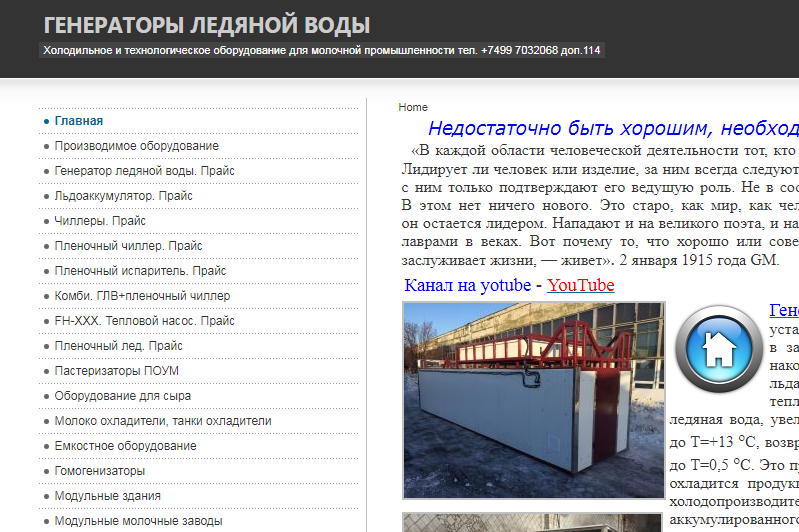The height and width of the screenshot is (532, 799).
Task: Open Пастеризаторы ПОУМ page
Action: coord(117,370)
